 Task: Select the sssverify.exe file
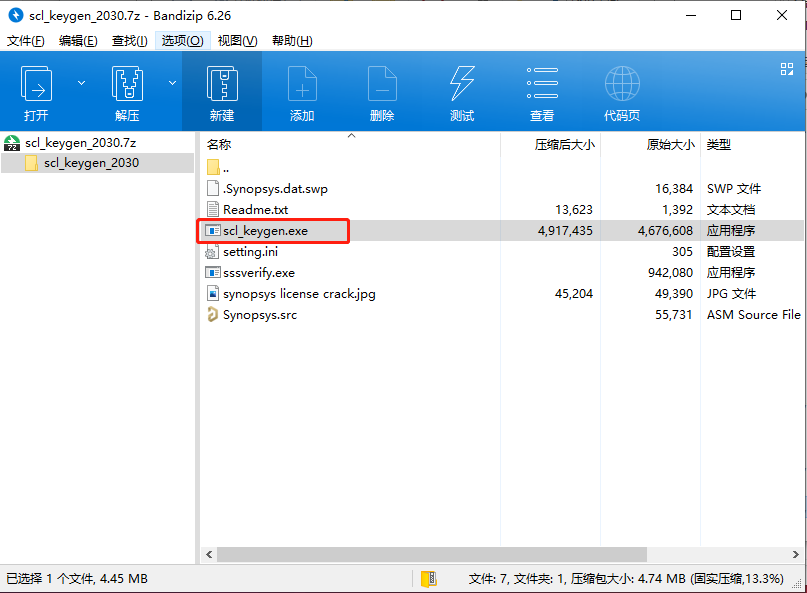coord(259,273)
